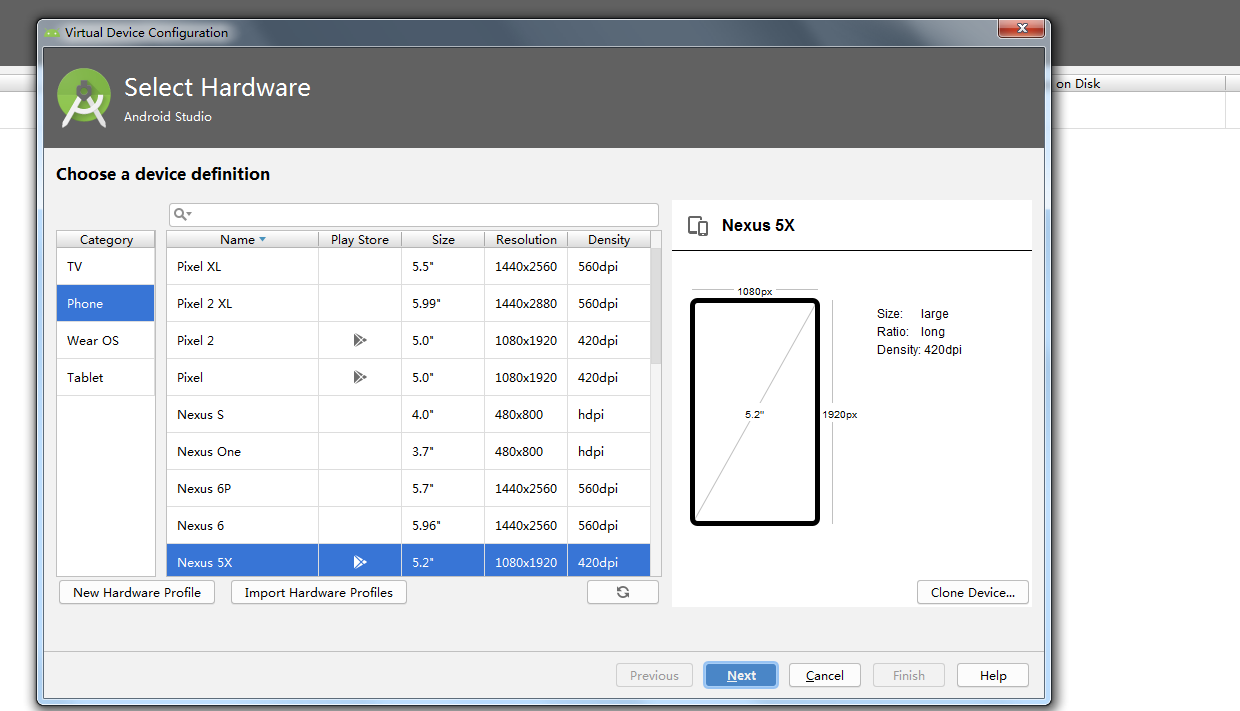
Task: Select the Nexus S device row
Action: [408, 414]
